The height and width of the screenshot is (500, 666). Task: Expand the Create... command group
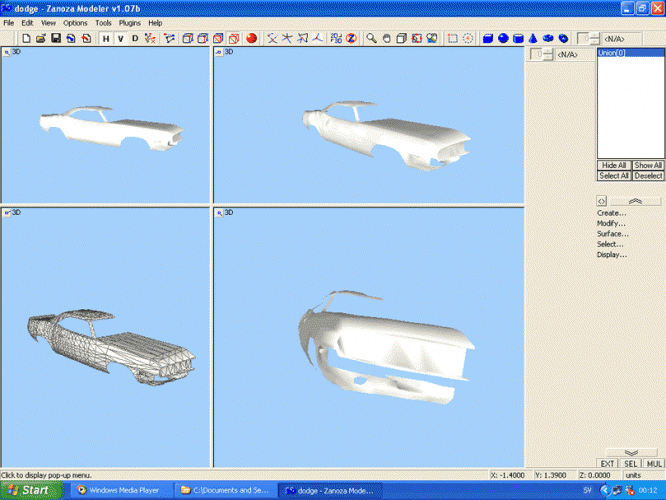[x=611, y=213]
